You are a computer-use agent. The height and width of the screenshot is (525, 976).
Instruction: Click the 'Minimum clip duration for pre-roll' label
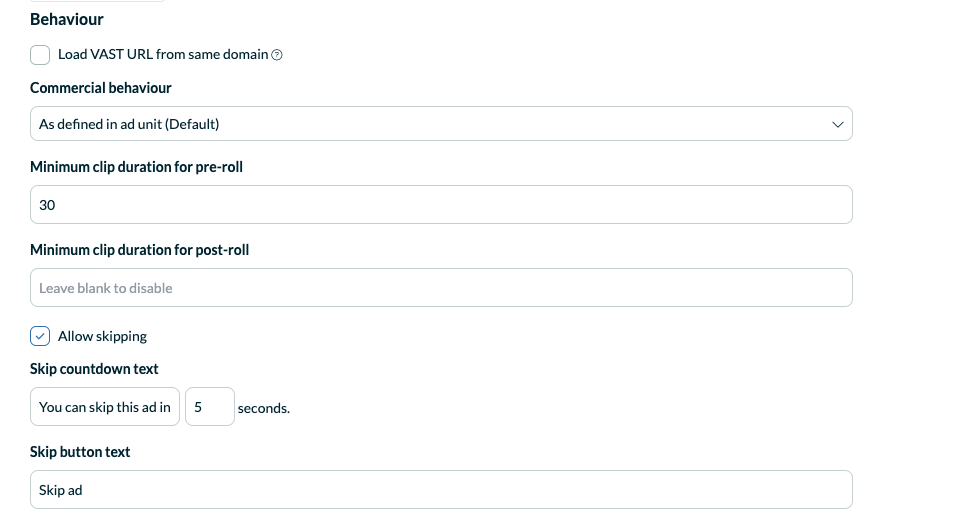tap(136, 167)
